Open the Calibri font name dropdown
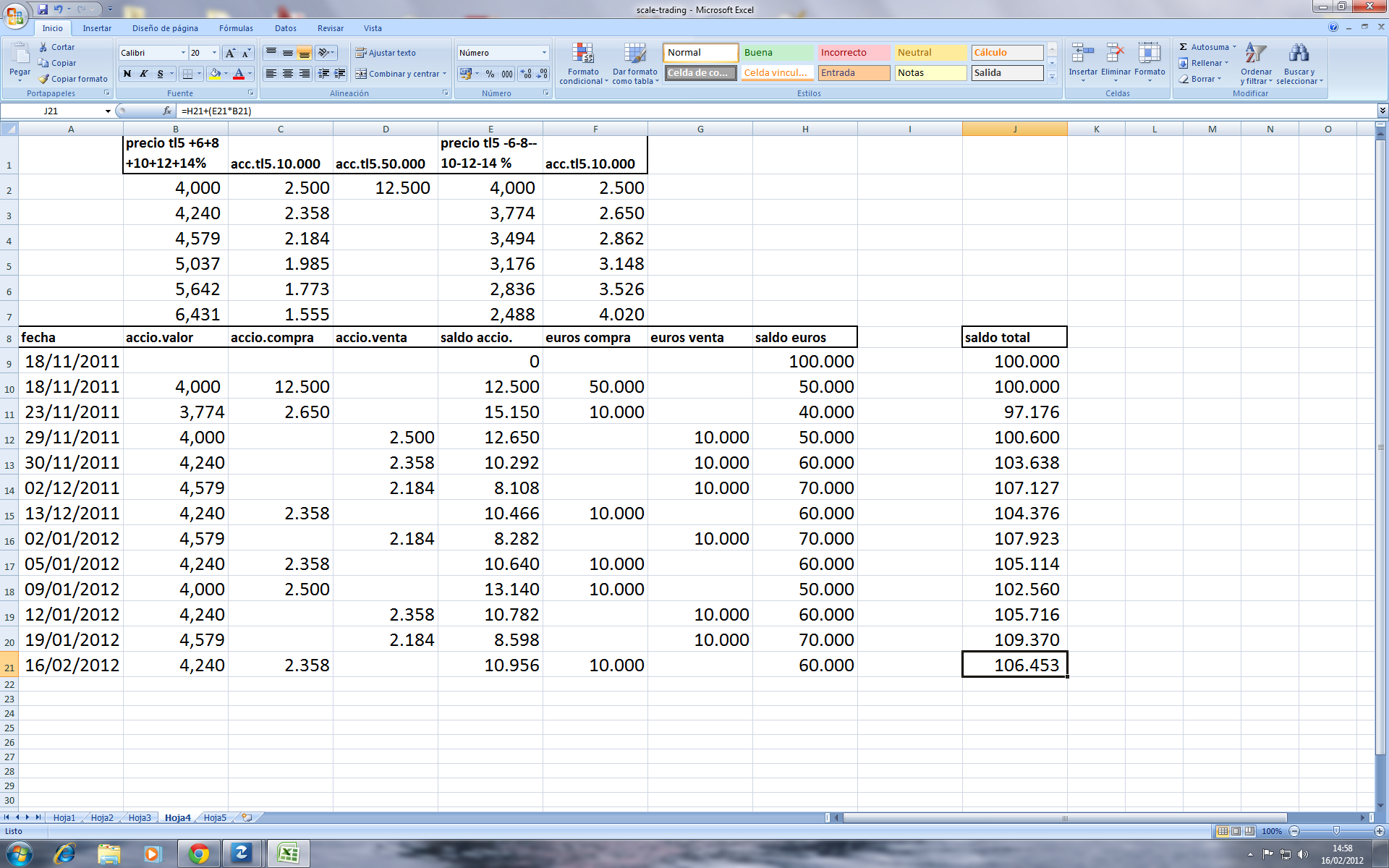 182,53
